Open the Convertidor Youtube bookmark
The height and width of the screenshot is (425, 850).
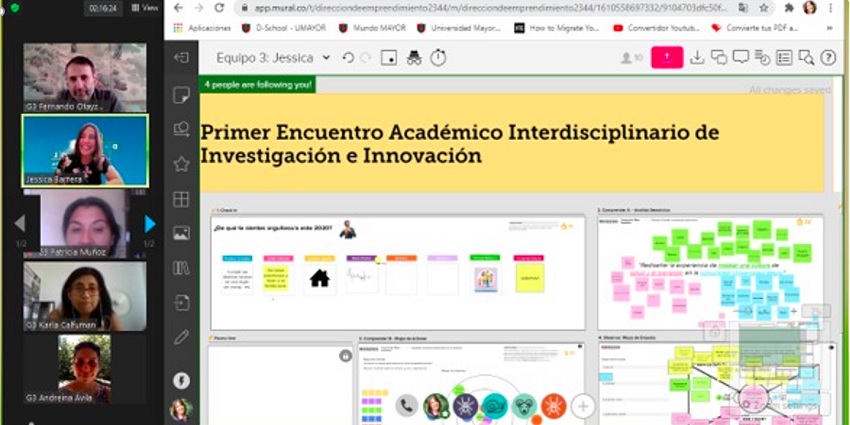click(656, 28)
